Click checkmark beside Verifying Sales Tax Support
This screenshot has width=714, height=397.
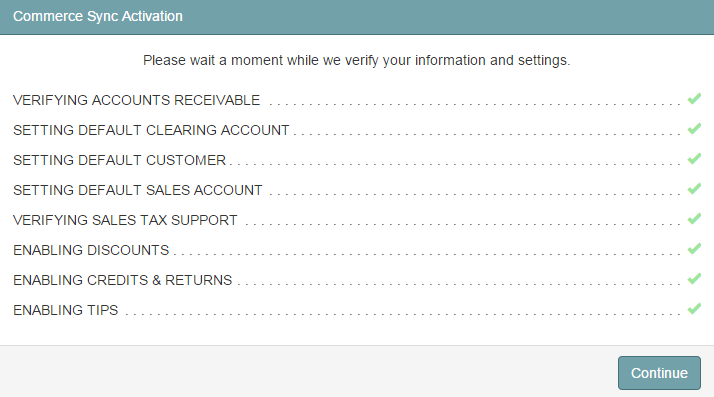click(694, 219)
